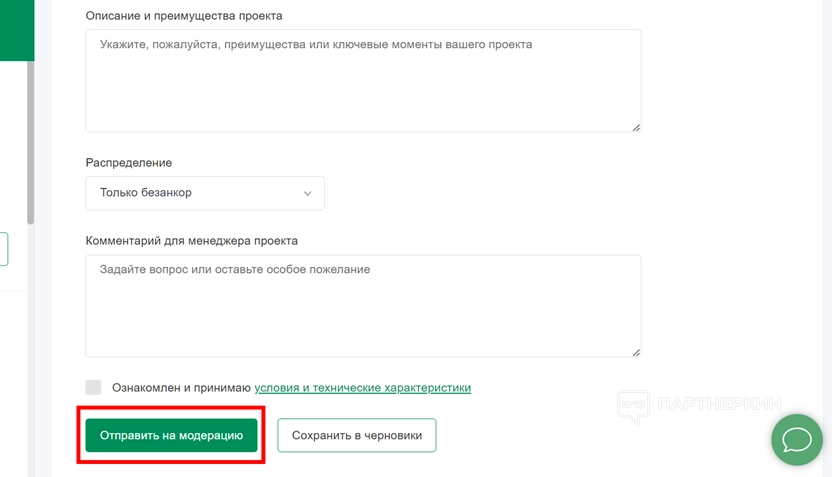The image size is (832, 477).
Task: Select the 'Только безанкор' dropdown value text
Action: coord(146,193)
